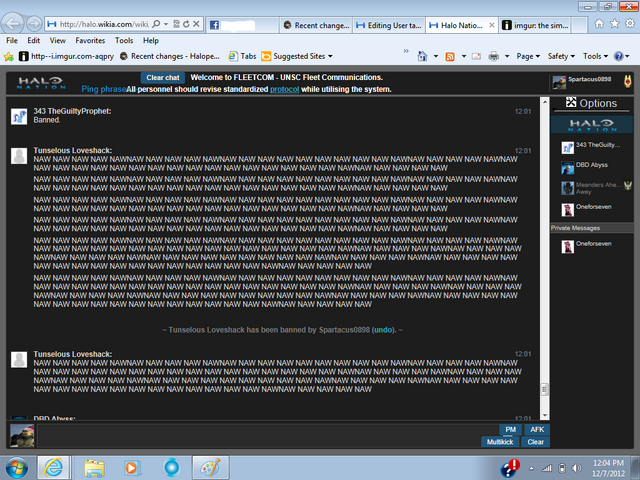
Task: Click the Read mail envelope icon
Action: click(476, 56)
